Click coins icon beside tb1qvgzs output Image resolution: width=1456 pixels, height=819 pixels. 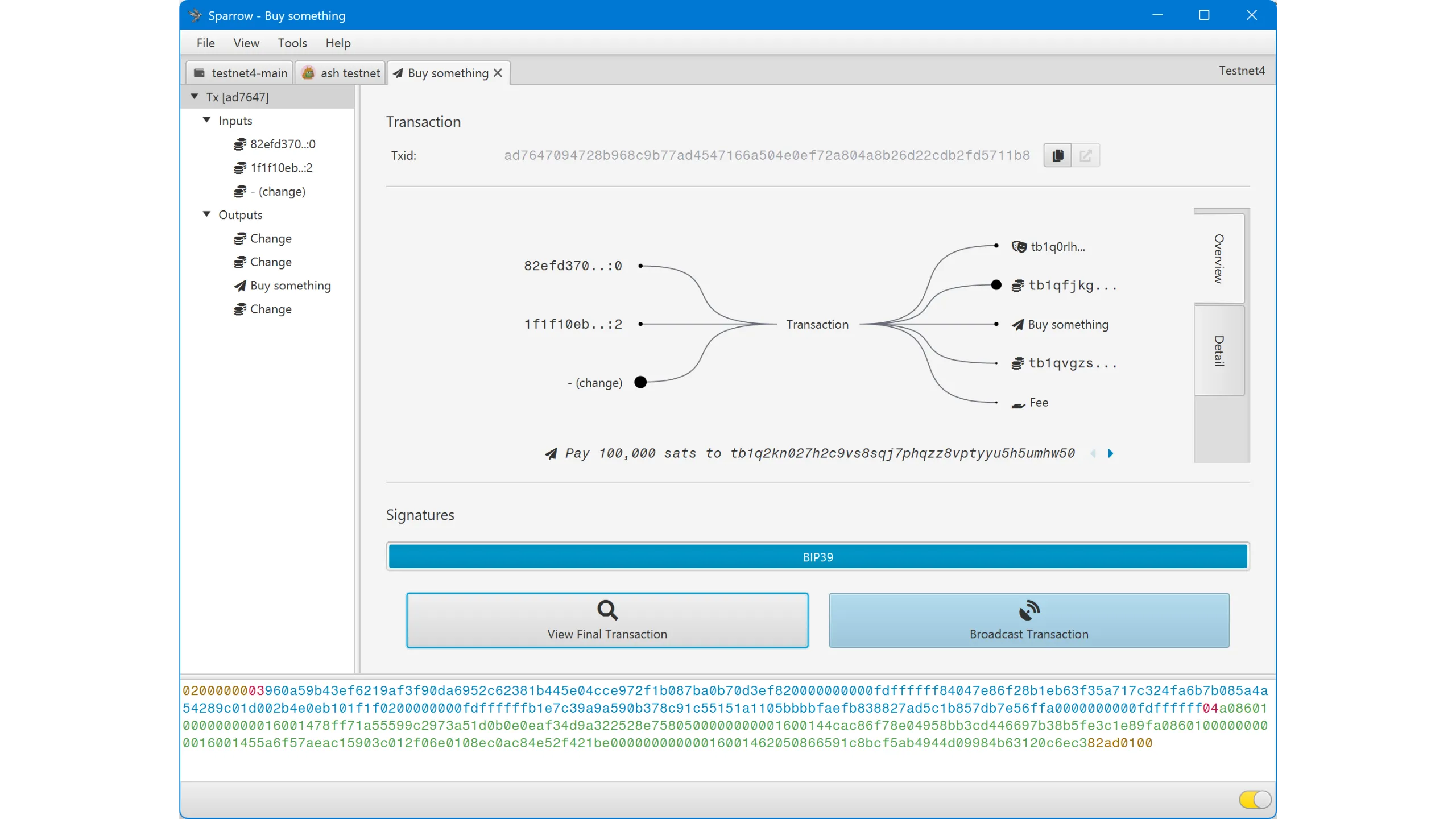coord(1017,363)
